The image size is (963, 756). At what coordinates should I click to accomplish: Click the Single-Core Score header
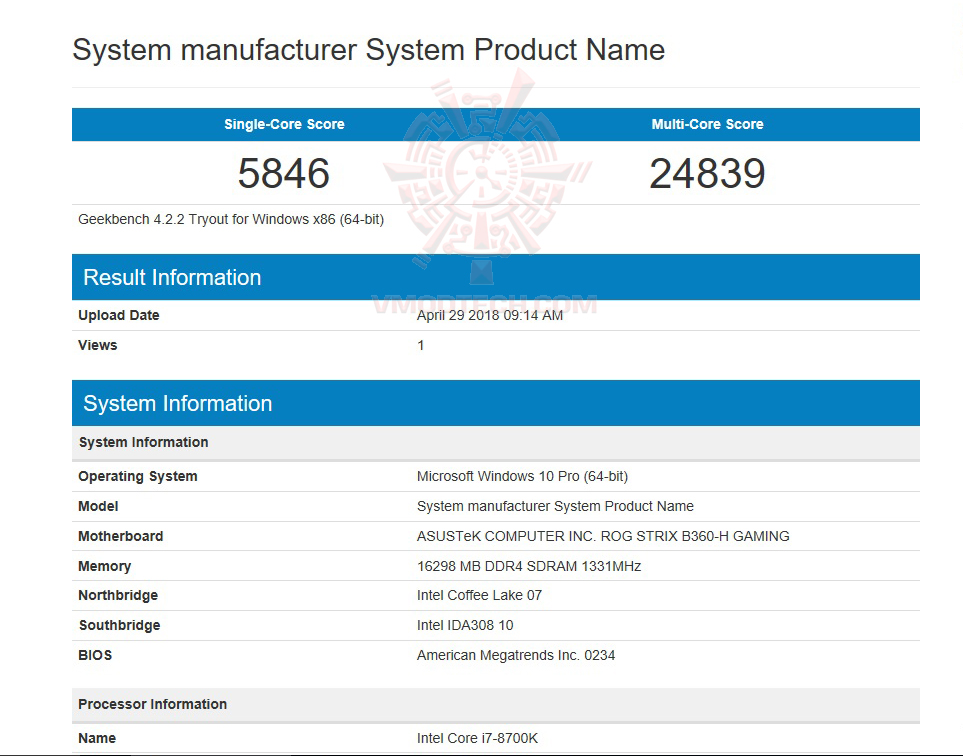(284, 124)
